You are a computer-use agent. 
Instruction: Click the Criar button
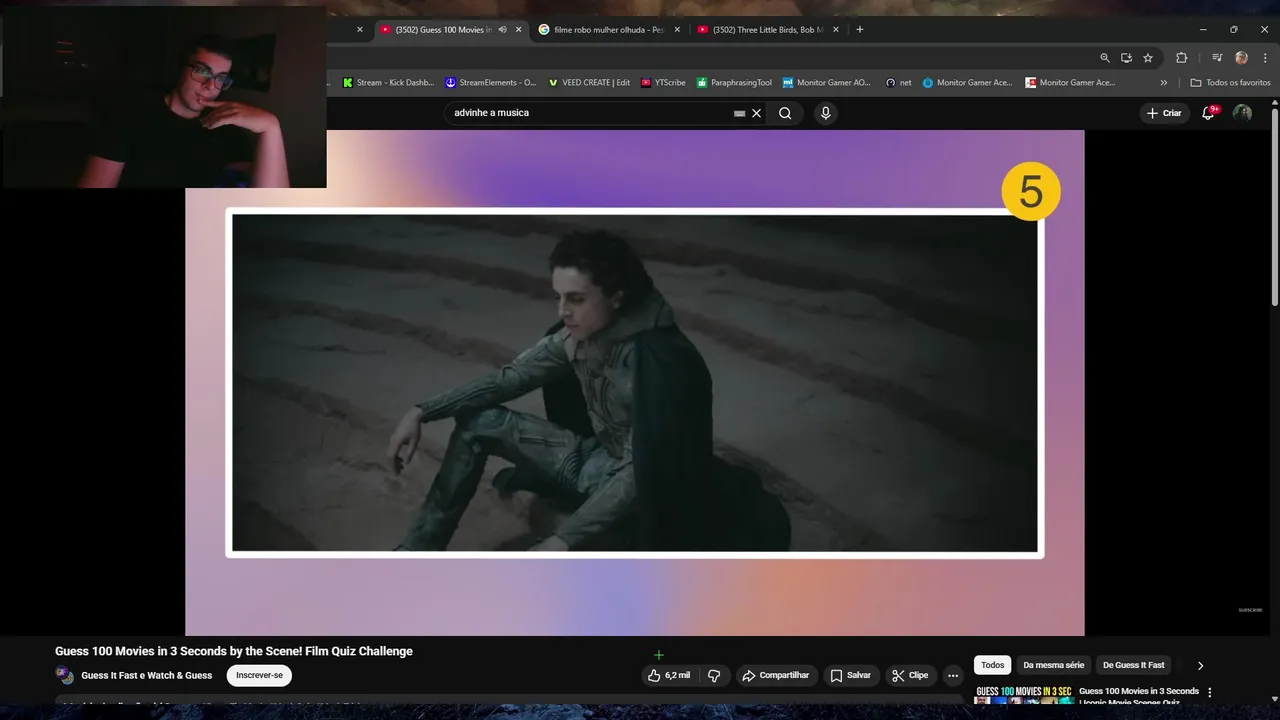[x=1164, y=113]
